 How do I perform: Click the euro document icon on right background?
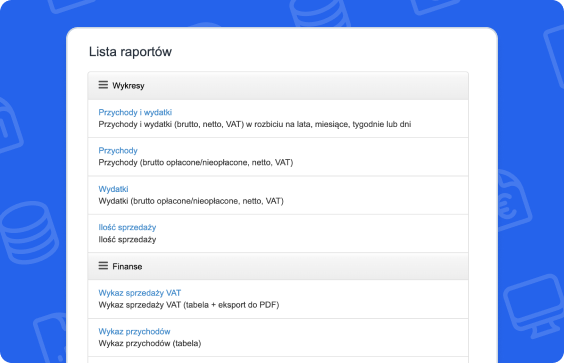[x=513, y=200]
